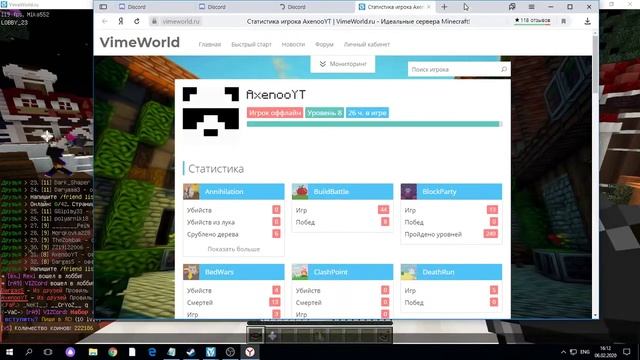
Task: Bookmark the page with the bookmark icon
Action: (x=564, y=21)
